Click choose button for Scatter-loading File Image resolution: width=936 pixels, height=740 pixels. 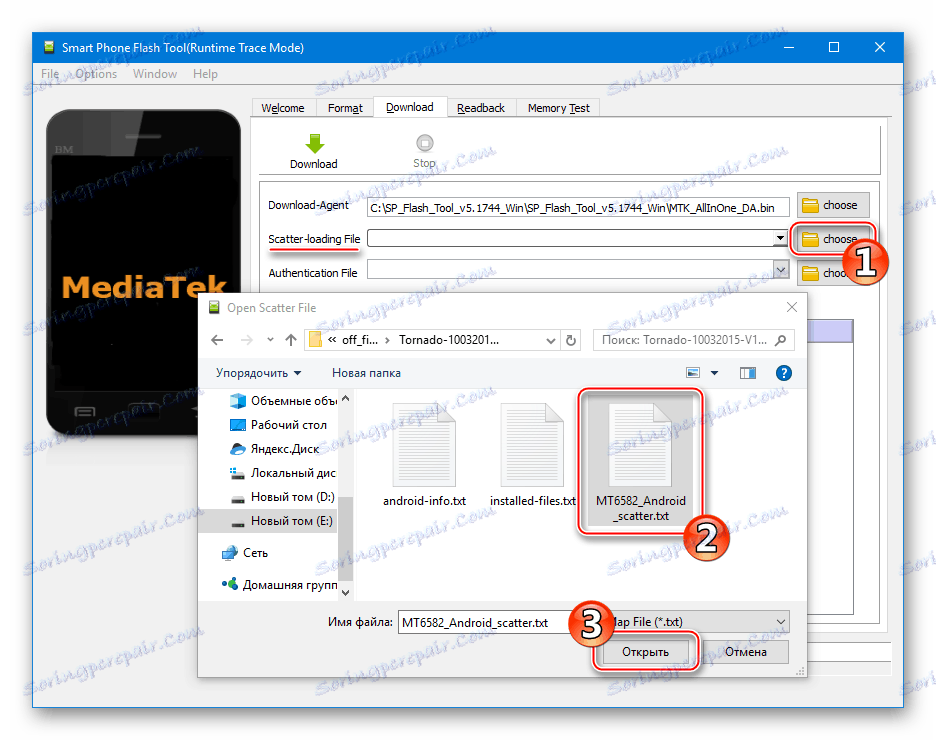[833, 239]
